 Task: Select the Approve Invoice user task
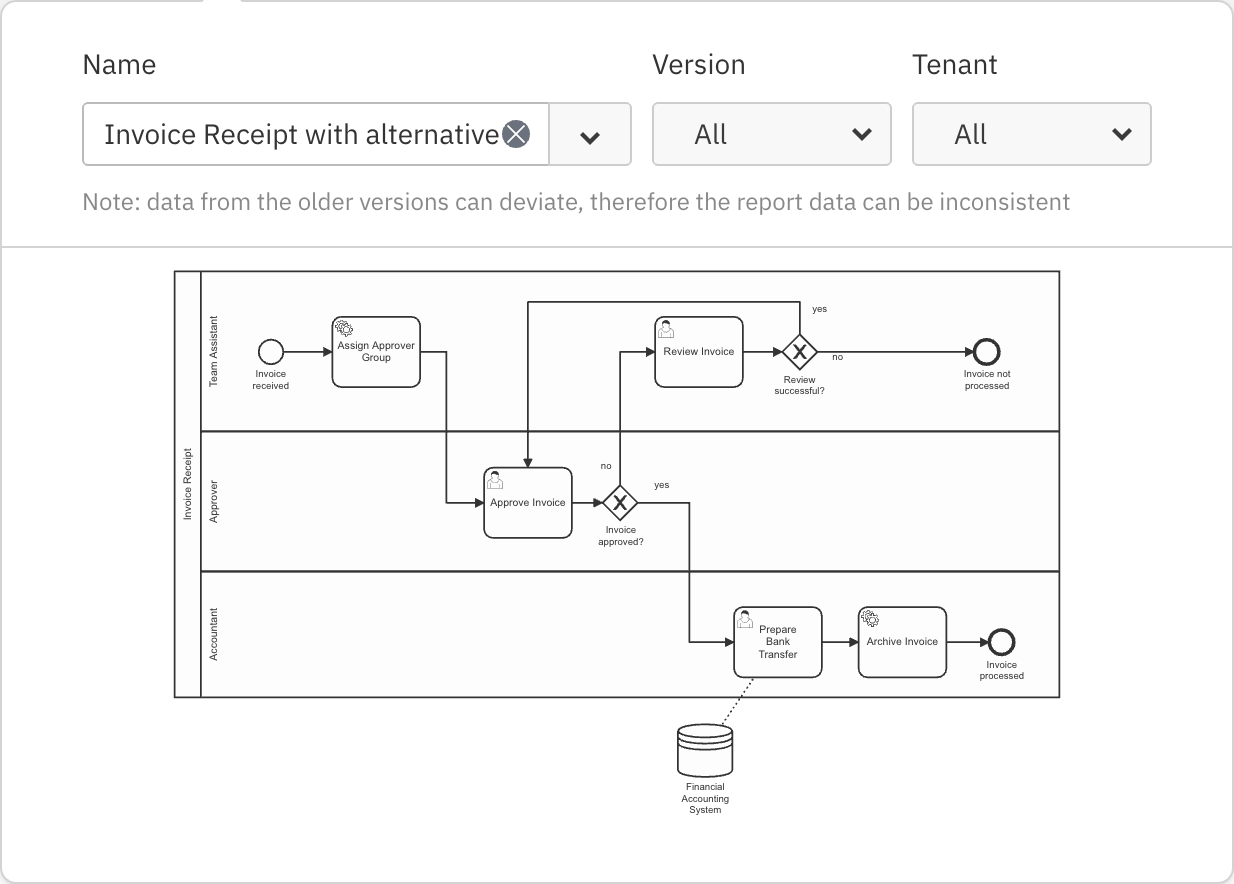click(x=528, y=503)
